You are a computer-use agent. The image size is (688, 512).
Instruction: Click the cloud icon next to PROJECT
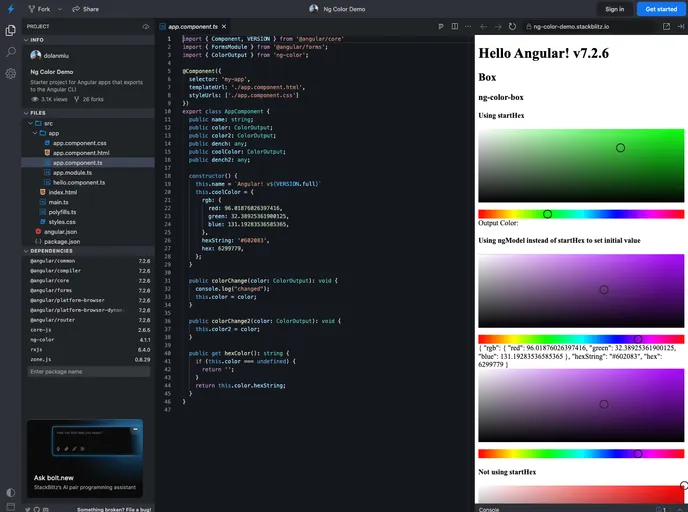click(x=146, y=27)
